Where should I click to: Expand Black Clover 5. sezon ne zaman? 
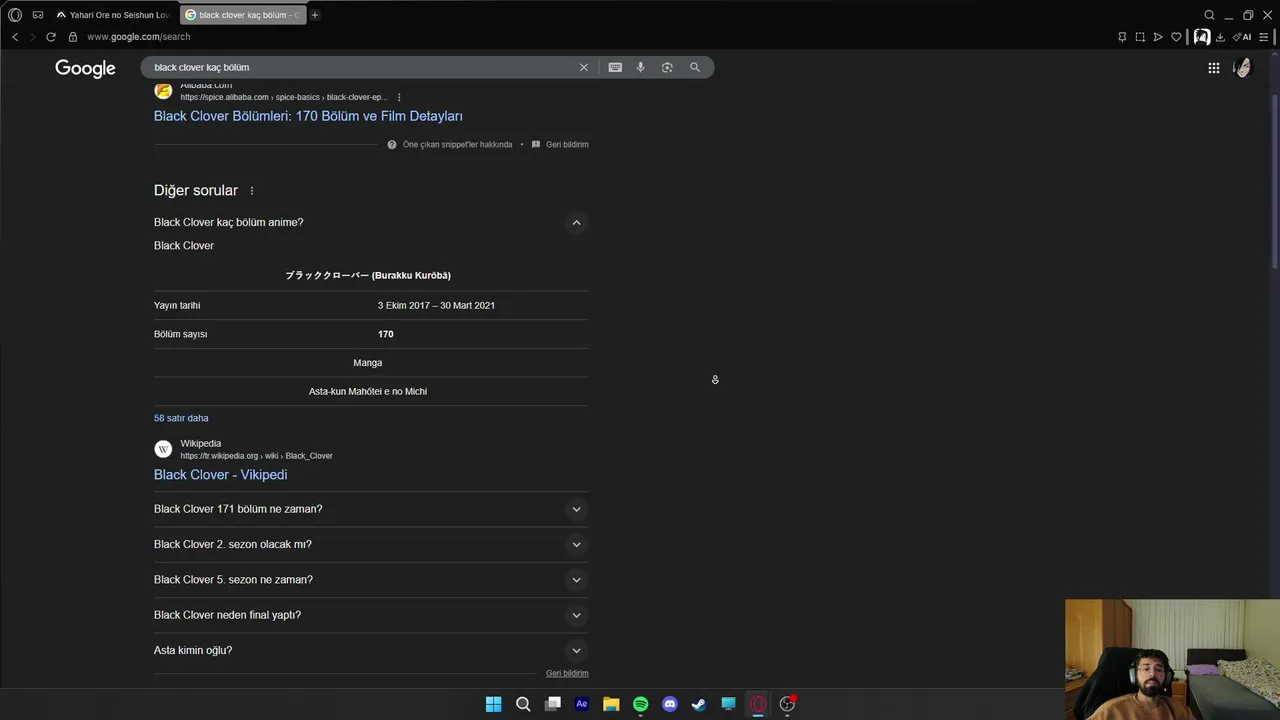coord(371,579)
